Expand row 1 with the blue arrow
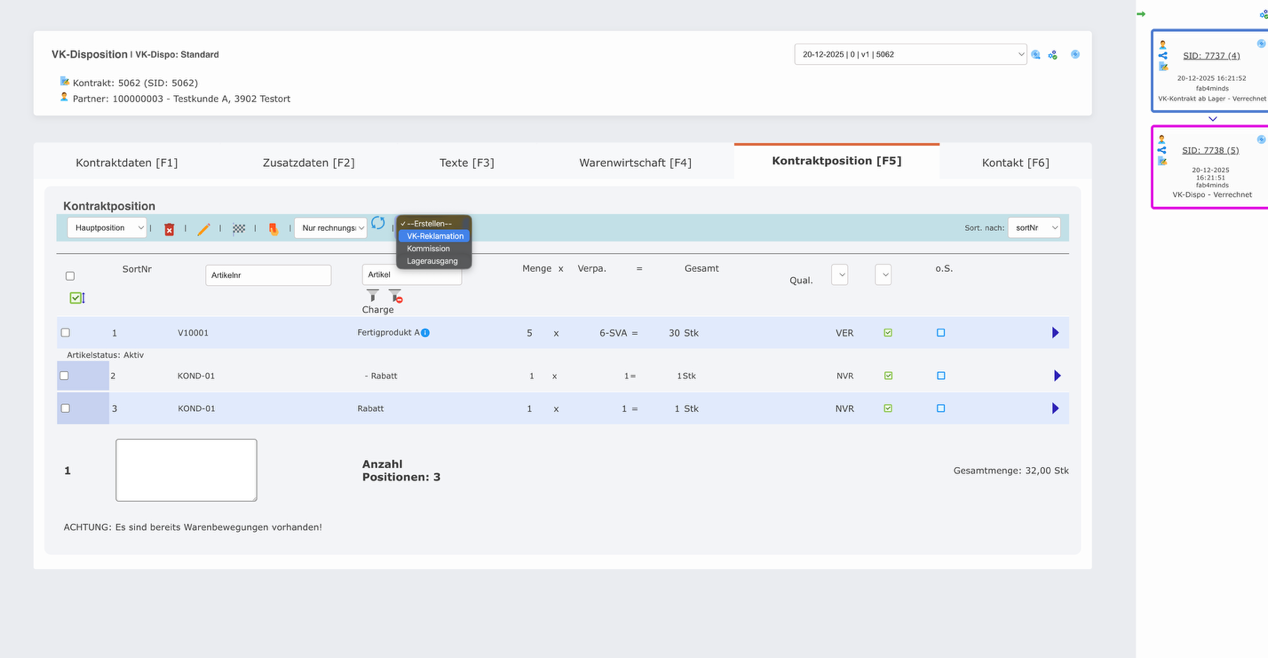 tap(1055, 333)
